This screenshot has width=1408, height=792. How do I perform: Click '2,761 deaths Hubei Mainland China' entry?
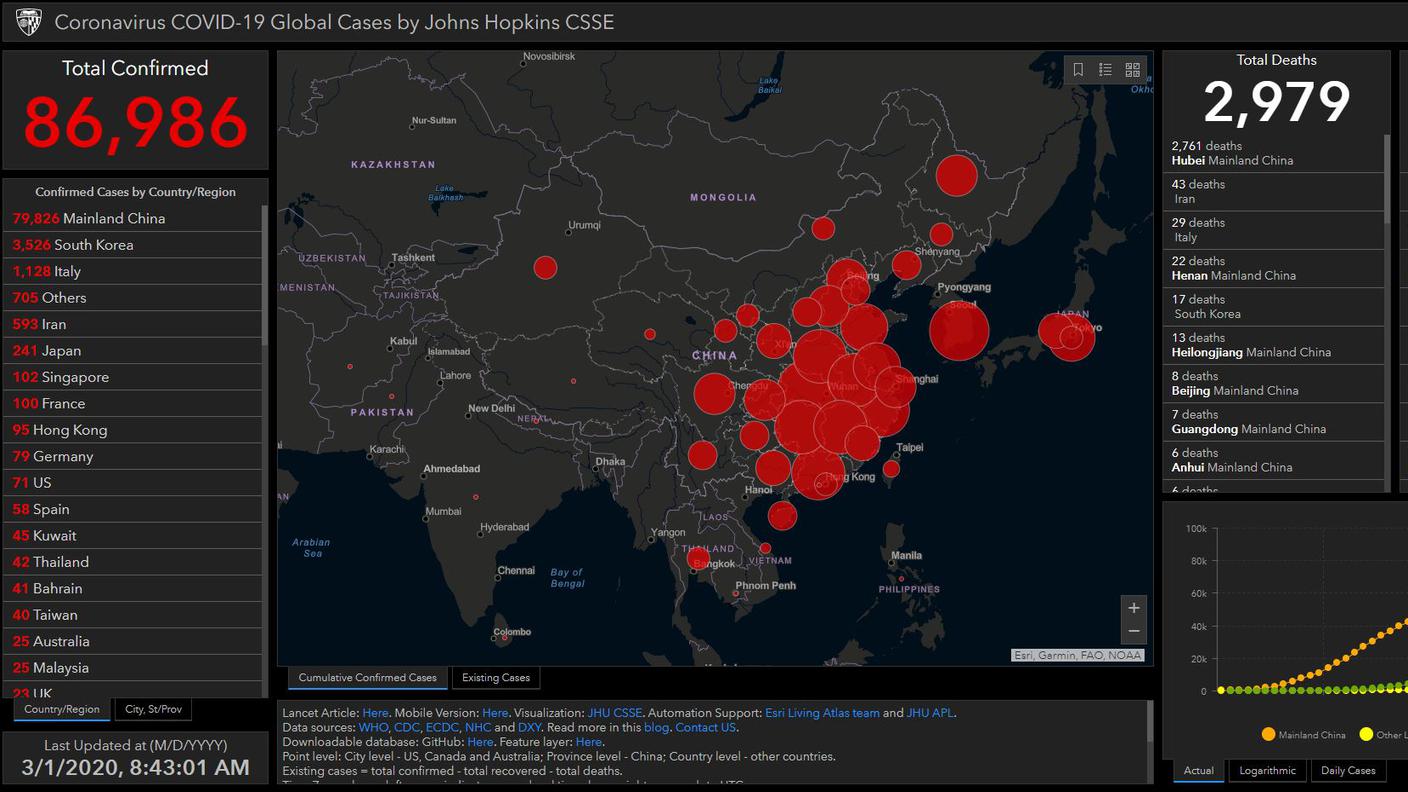coord(1273,153)
